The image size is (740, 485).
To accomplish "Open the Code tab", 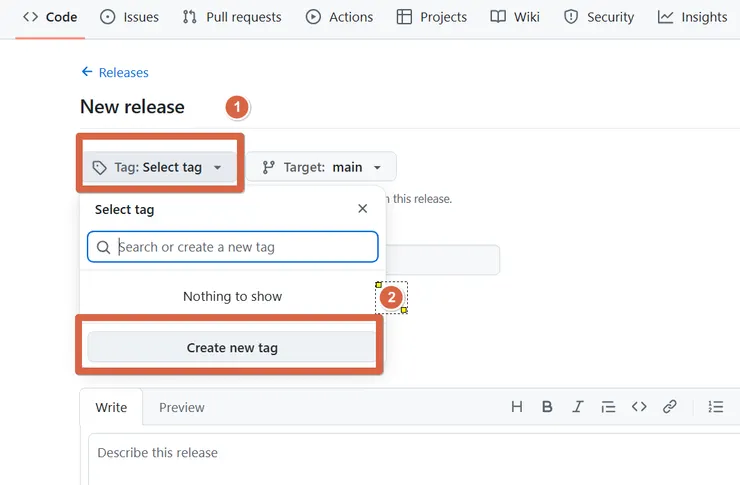I will [50, 17].
